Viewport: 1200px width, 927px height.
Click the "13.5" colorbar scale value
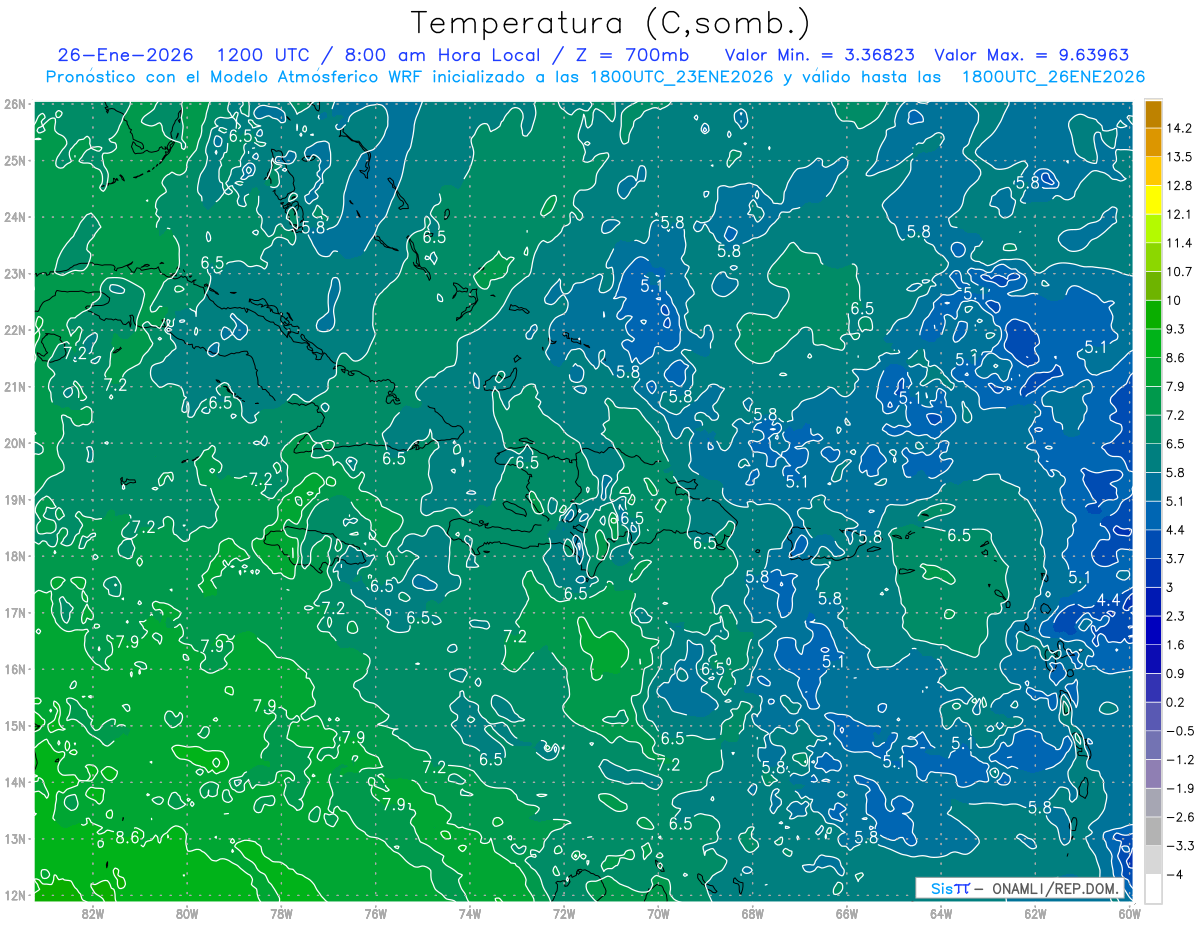point(1180,157)
